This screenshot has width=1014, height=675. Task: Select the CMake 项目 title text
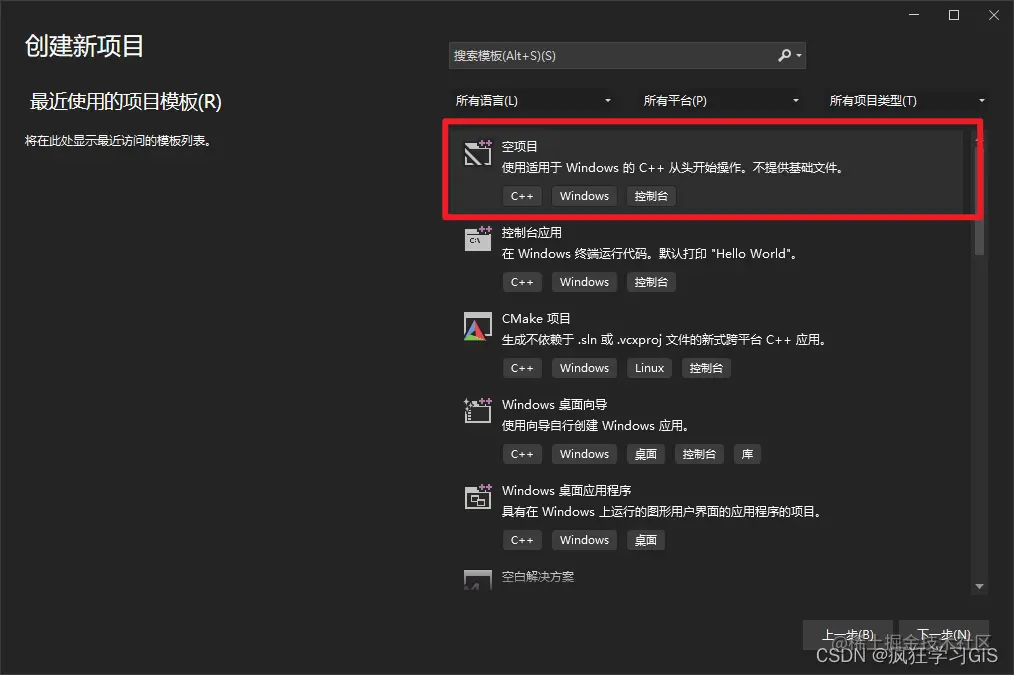[536, 319]
